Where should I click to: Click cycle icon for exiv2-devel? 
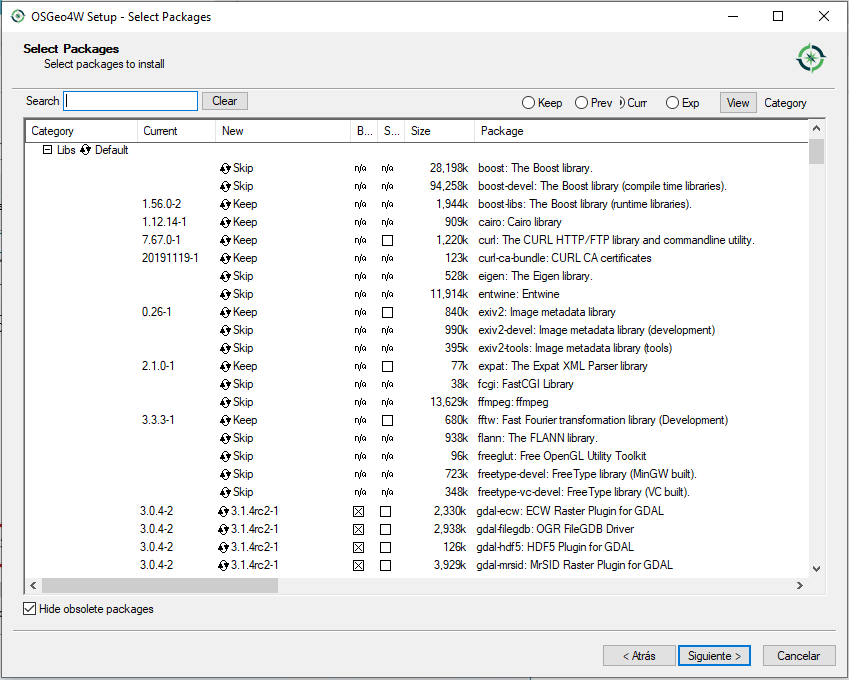coord(225,330)
